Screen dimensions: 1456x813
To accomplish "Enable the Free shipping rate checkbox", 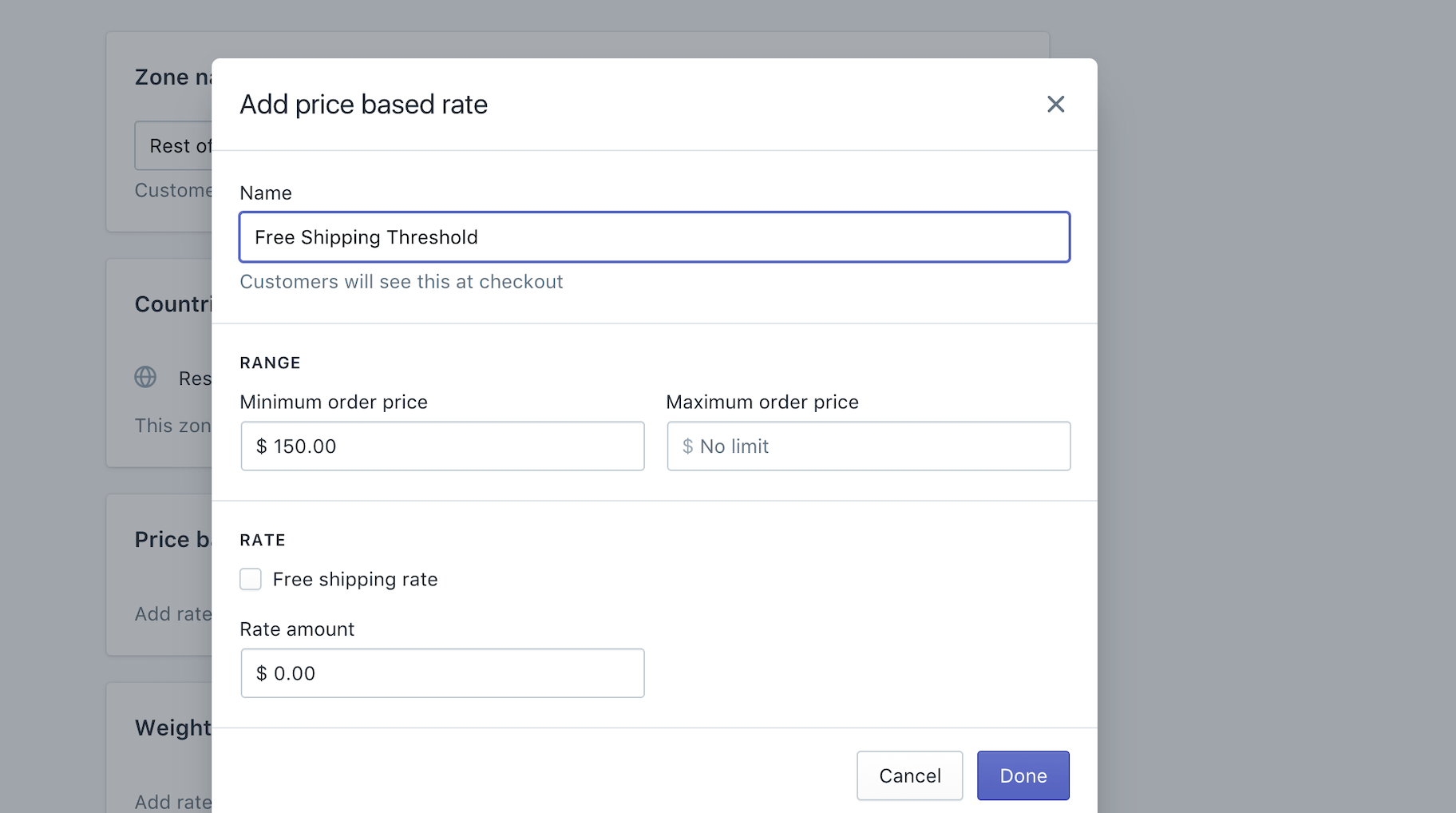I will (251, 579).
